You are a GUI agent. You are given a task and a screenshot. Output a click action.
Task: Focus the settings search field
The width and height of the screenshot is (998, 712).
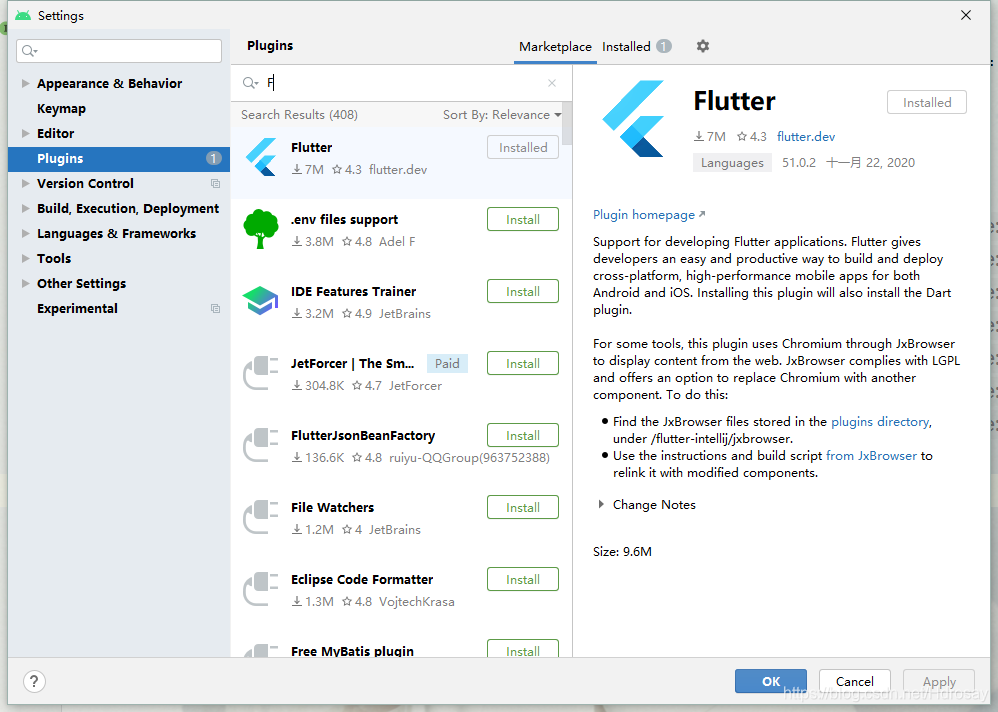coord(119,51)
